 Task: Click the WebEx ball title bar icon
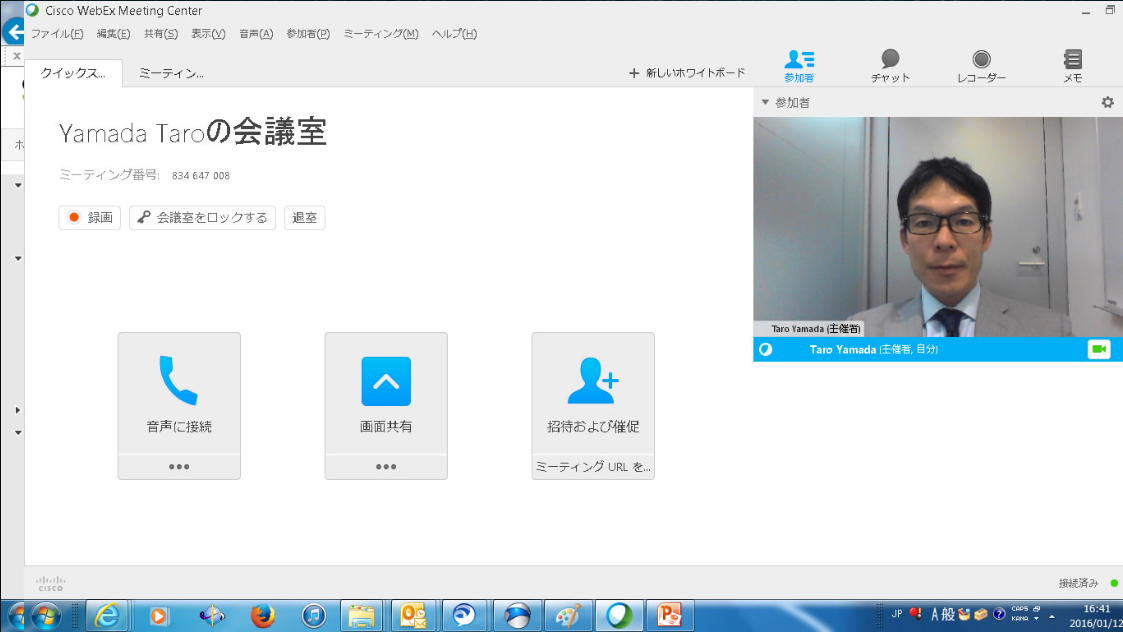(x=32, y=10)
